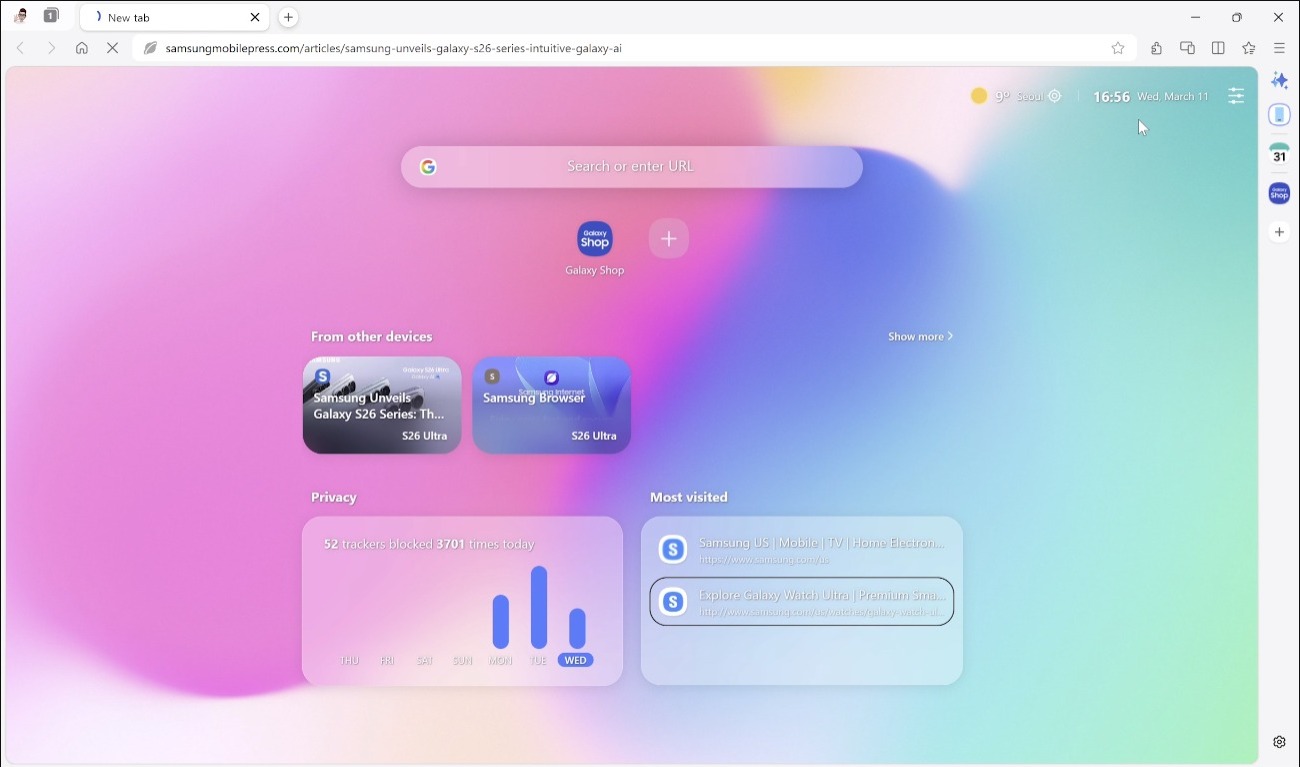Share the current page
This screenshot has width=1300, height=767.
(1156, 47)
